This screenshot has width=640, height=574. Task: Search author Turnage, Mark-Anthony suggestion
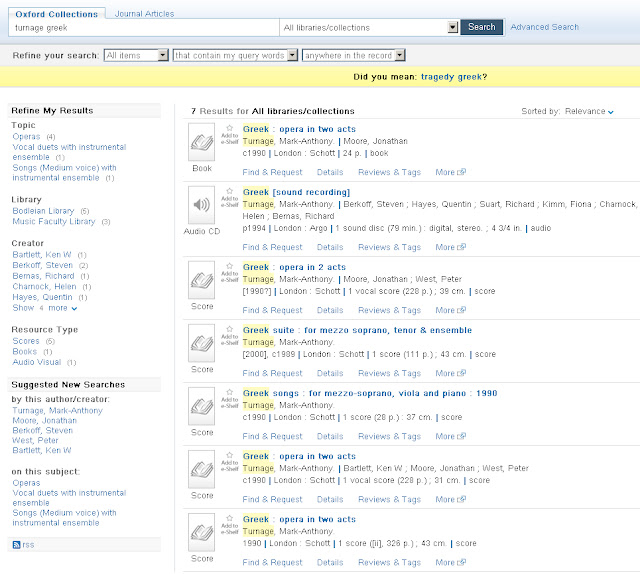click(x=58, y=411)
